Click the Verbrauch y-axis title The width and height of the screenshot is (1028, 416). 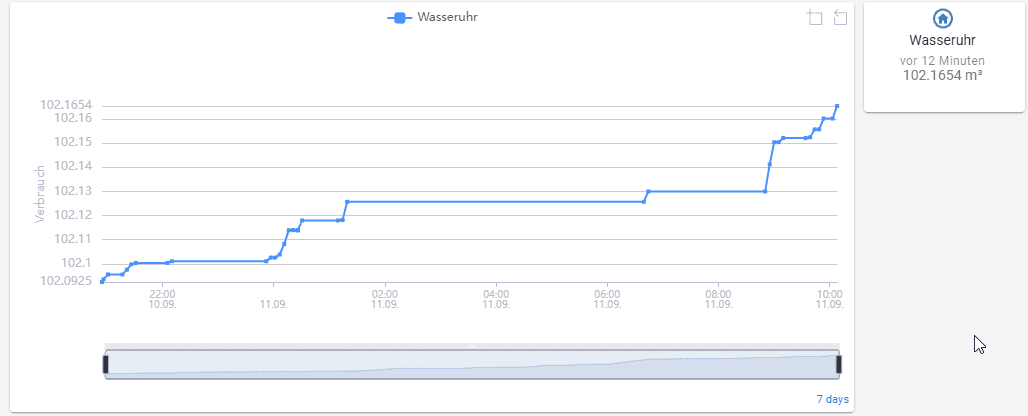[41, 195]
